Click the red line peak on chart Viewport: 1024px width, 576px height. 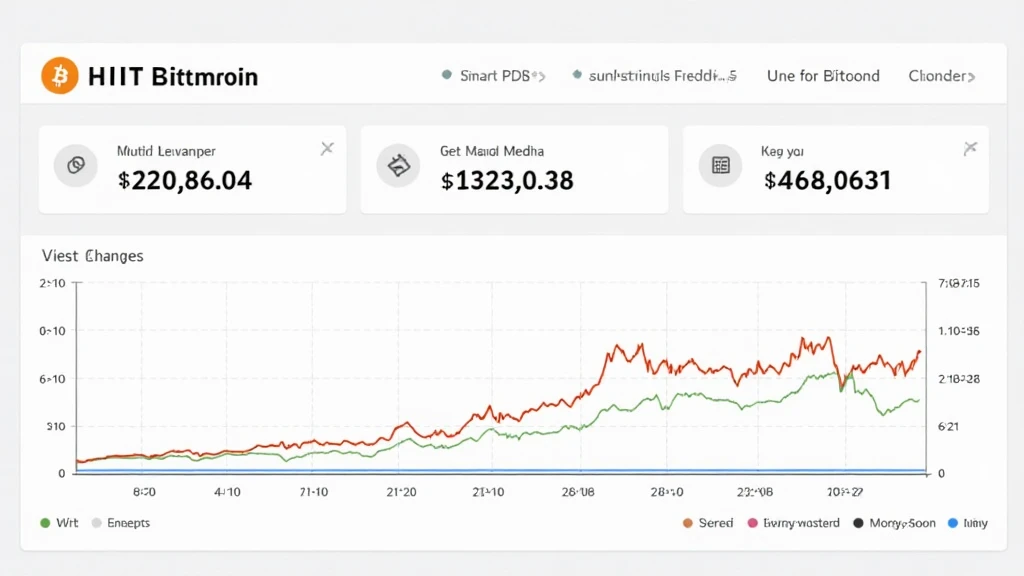(803, 340)
